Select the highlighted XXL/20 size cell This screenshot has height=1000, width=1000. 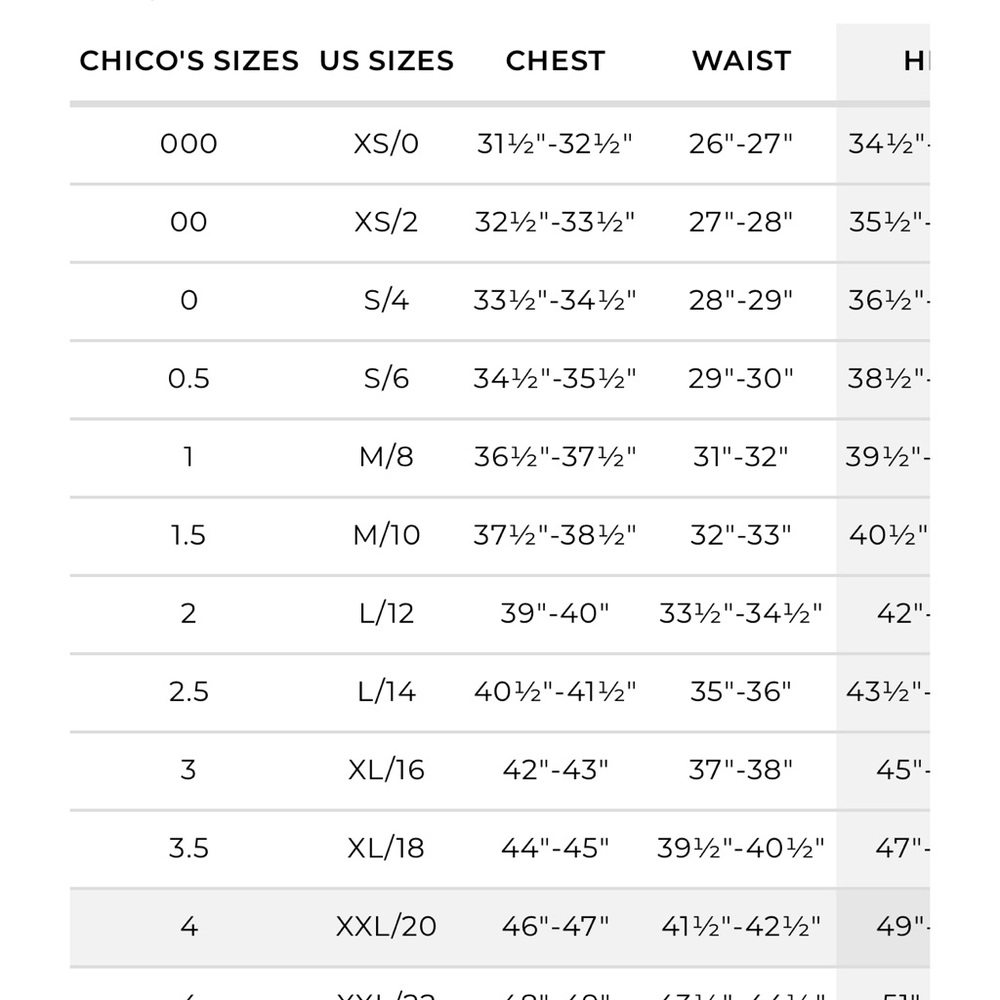tap(386, 927)
